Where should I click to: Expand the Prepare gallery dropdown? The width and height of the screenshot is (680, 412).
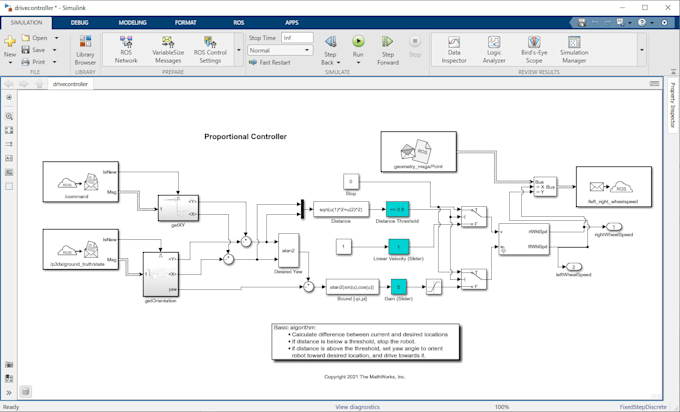point(239,50)
